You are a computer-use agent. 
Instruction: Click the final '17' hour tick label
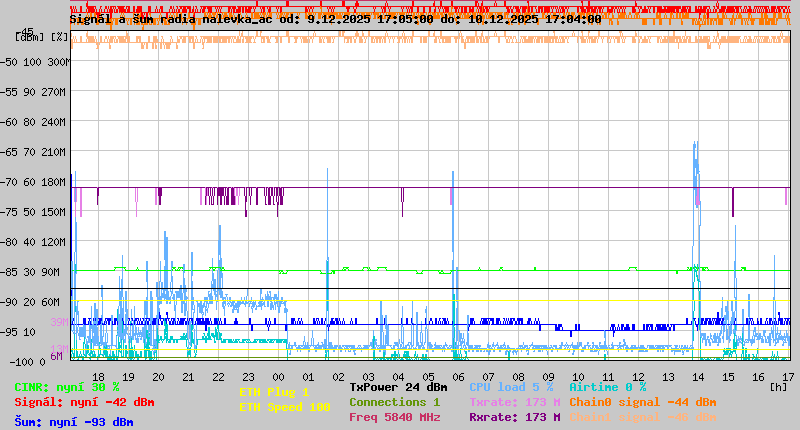(788, 377)
